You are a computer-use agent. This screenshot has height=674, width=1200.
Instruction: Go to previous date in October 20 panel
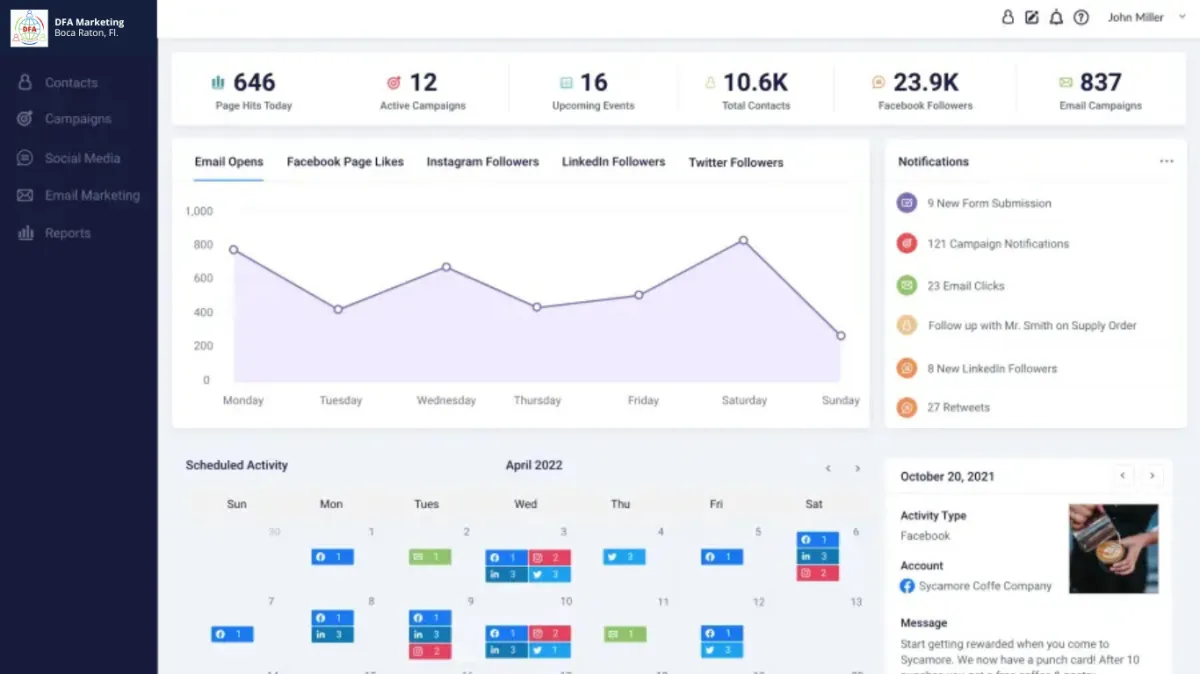1123,476
